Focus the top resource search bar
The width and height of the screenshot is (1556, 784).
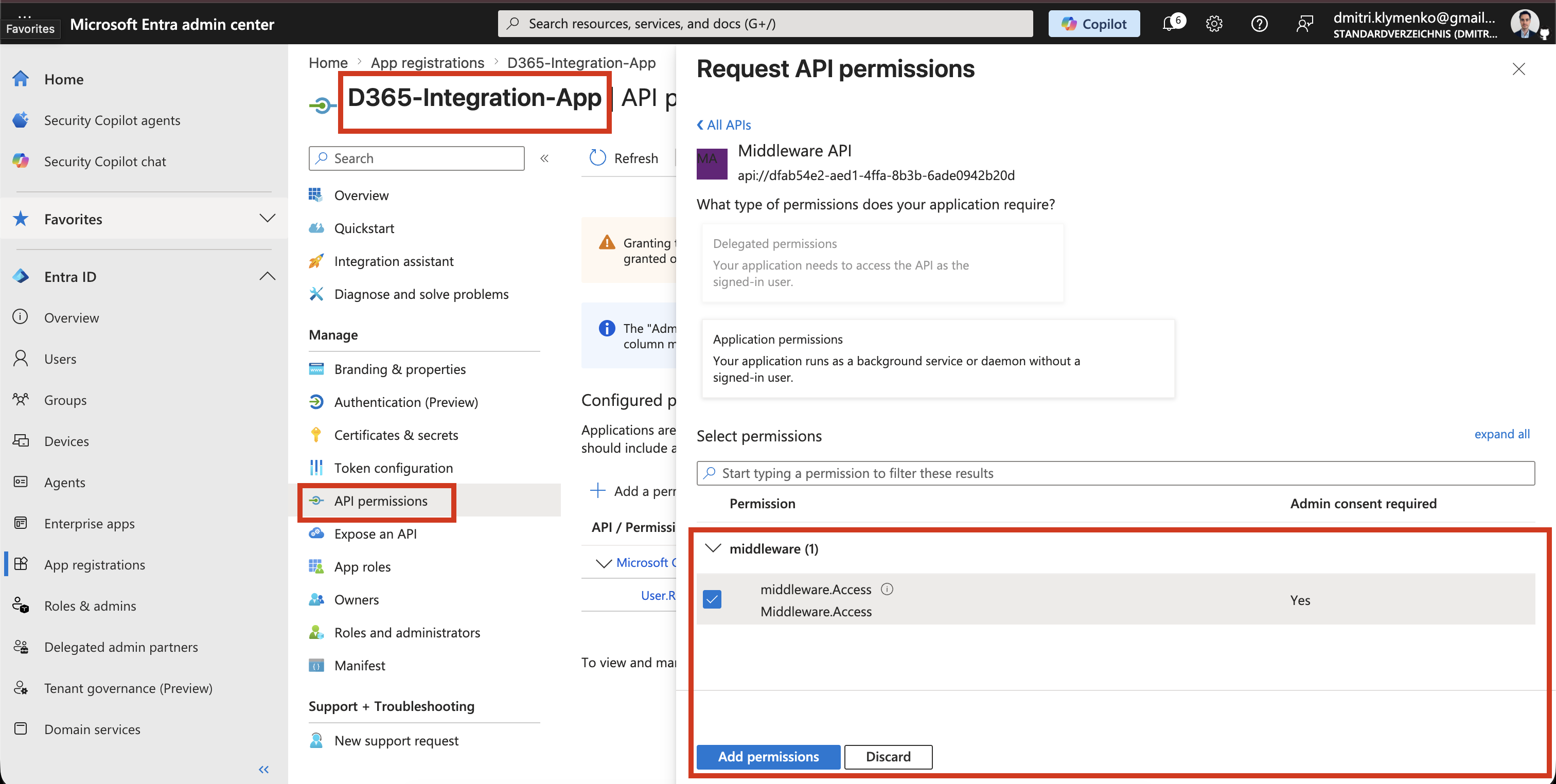[765, 24]
